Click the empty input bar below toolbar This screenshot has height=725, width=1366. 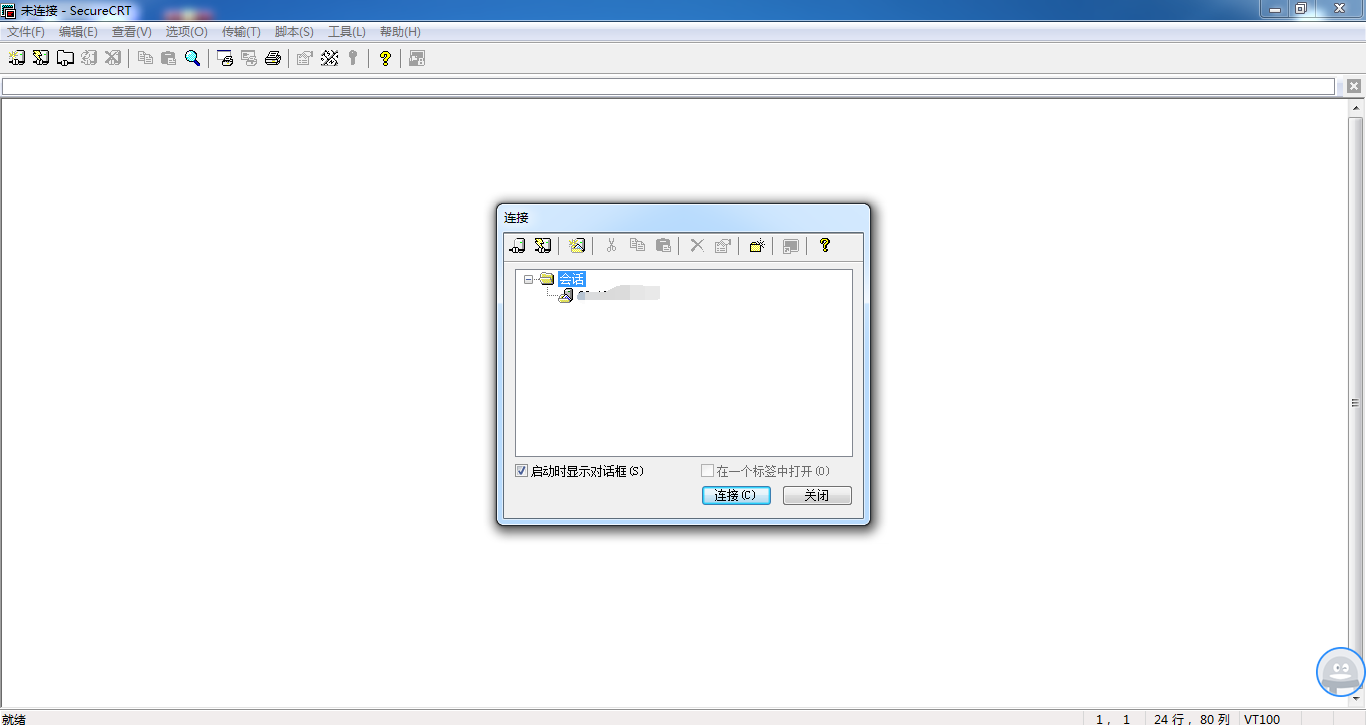pyautogui.click(x=668, y=87)
